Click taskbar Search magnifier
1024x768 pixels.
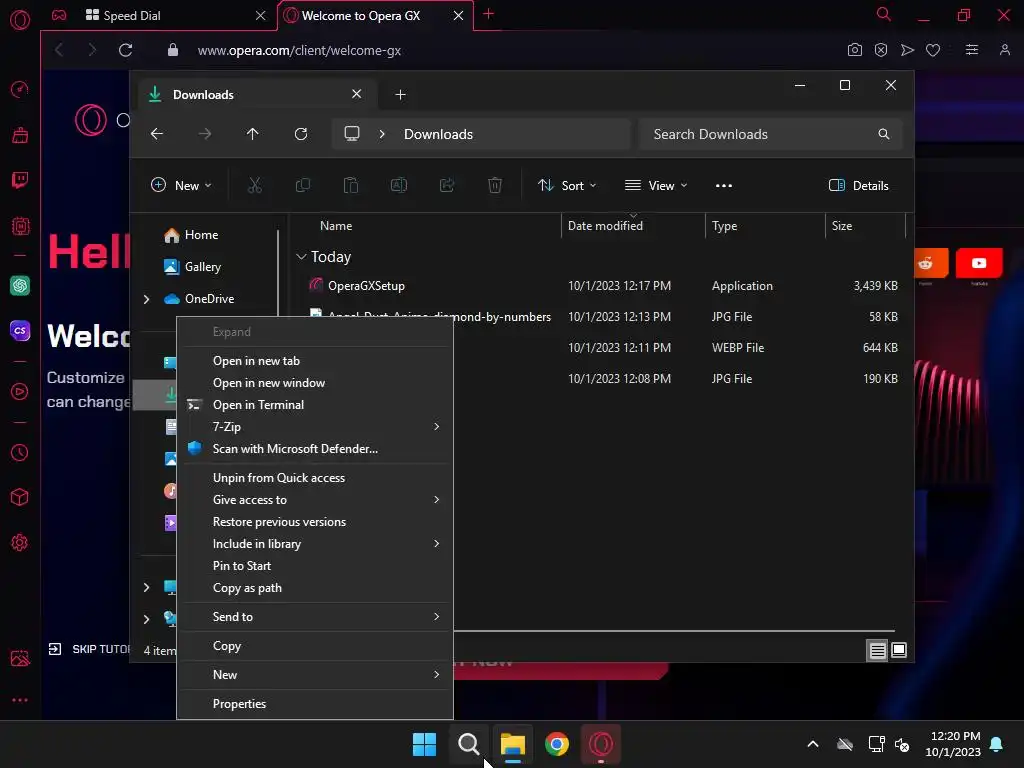[468, 744]
